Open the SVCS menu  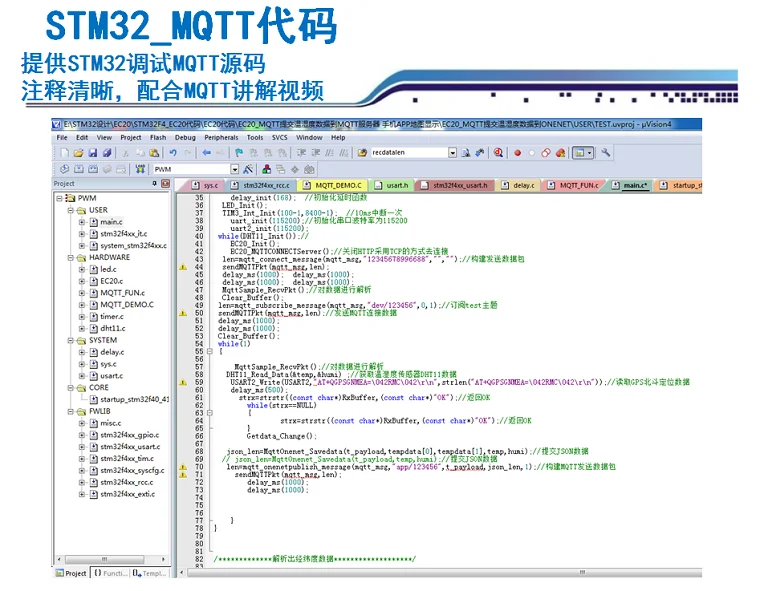pos(280,138)
